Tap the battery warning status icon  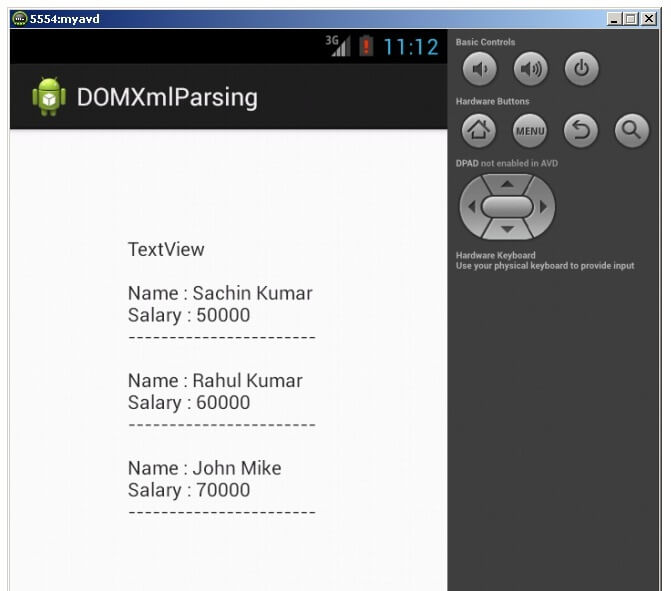(x=366, y=46)
